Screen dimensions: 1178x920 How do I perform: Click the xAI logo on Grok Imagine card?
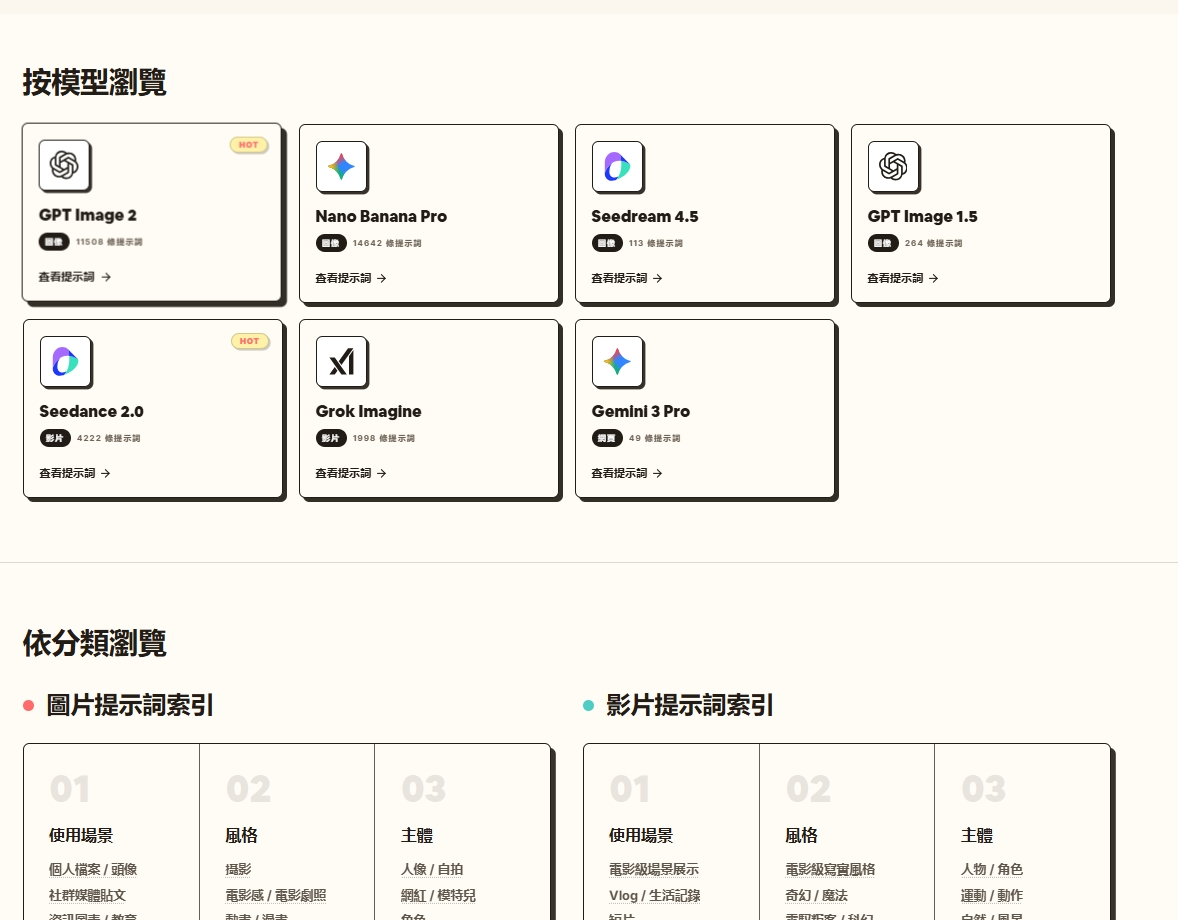coord(341,362)
